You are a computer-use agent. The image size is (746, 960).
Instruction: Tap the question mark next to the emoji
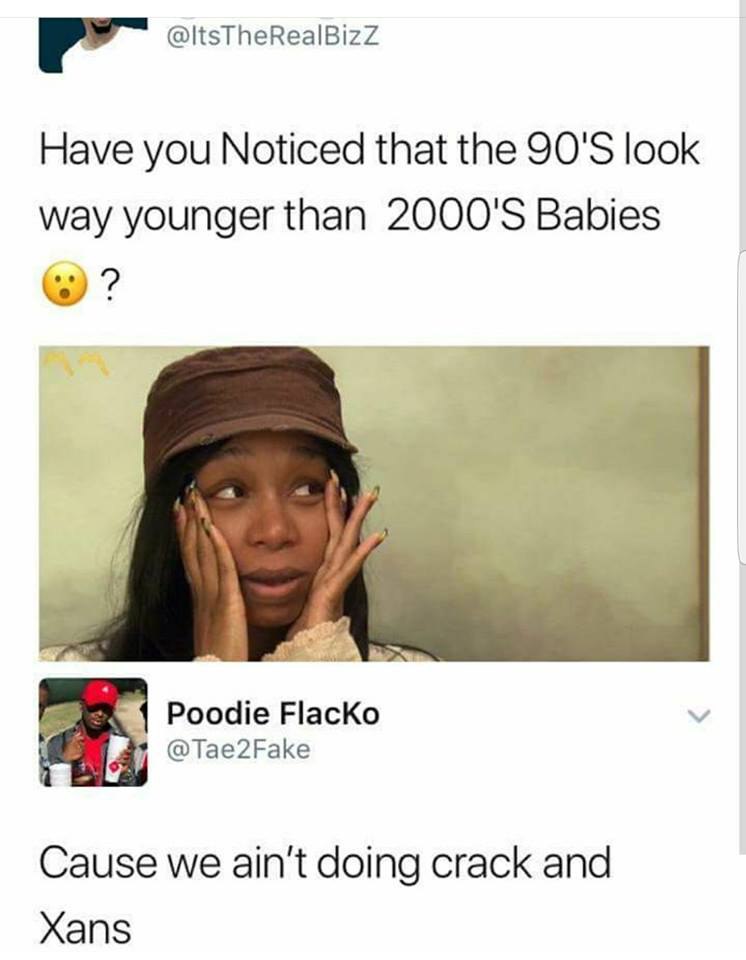coord(109,285)
